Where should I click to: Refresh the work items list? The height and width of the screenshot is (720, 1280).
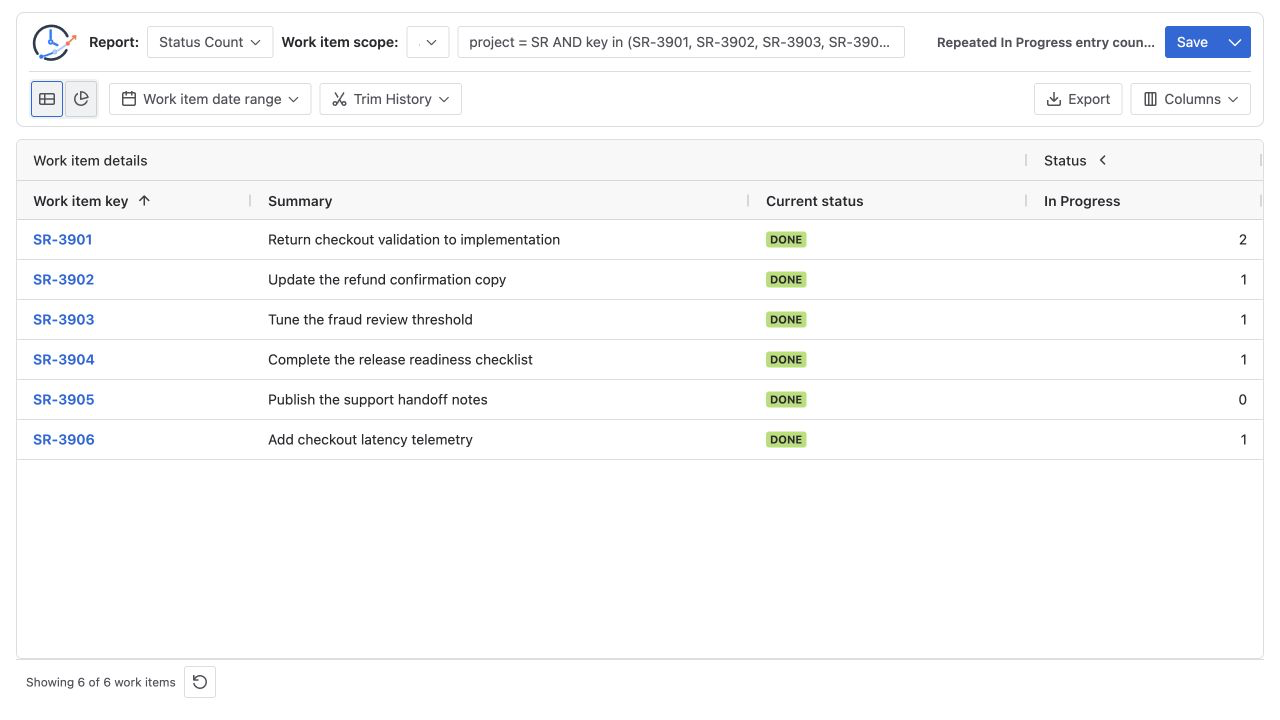coord(200,682)
